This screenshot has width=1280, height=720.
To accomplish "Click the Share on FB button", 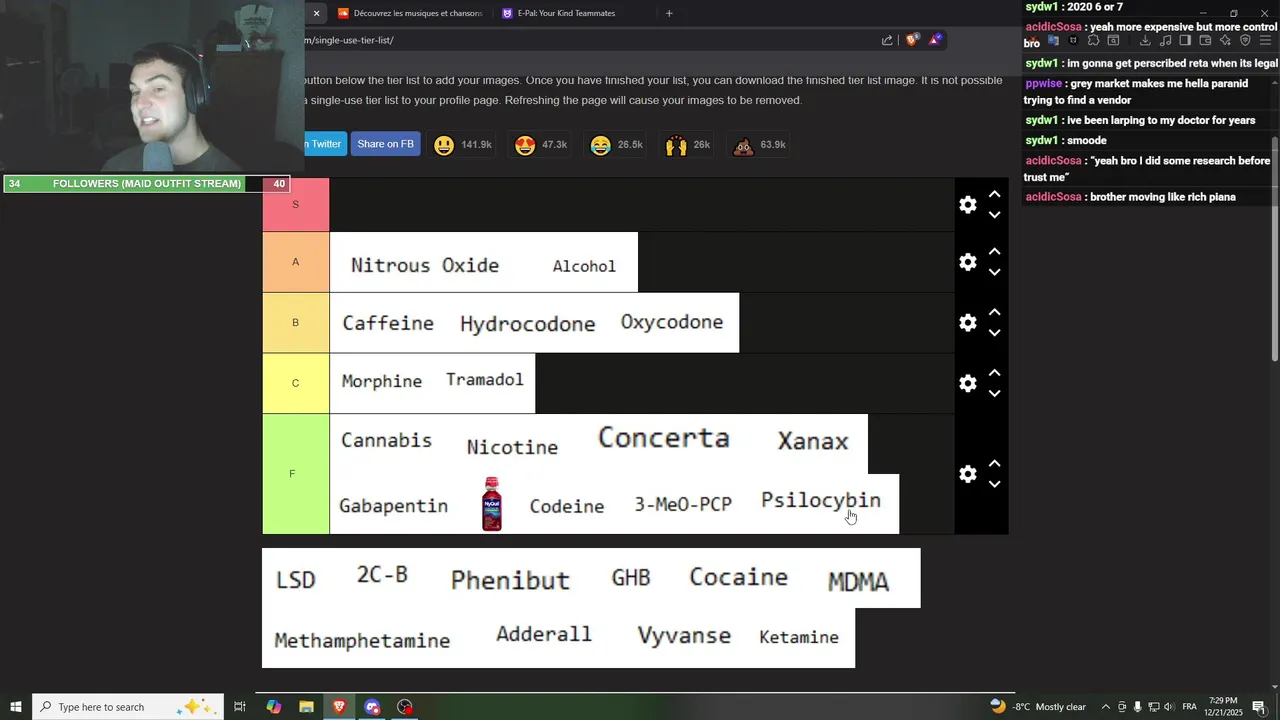I will point(385,144).
